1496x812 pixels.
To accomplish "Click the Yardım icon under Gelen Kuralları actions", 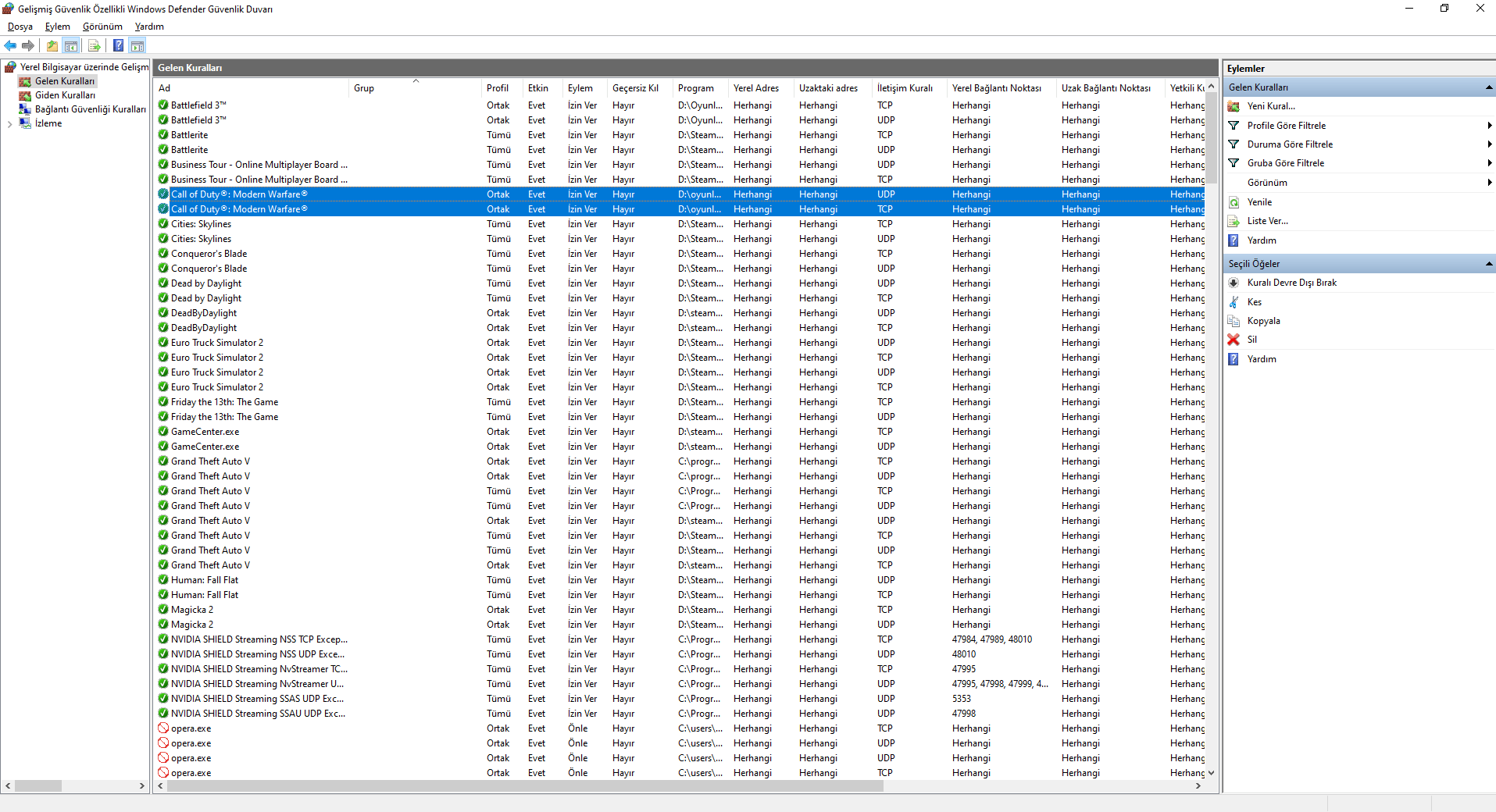I will pyautogui.click(x=1234, y=240).
